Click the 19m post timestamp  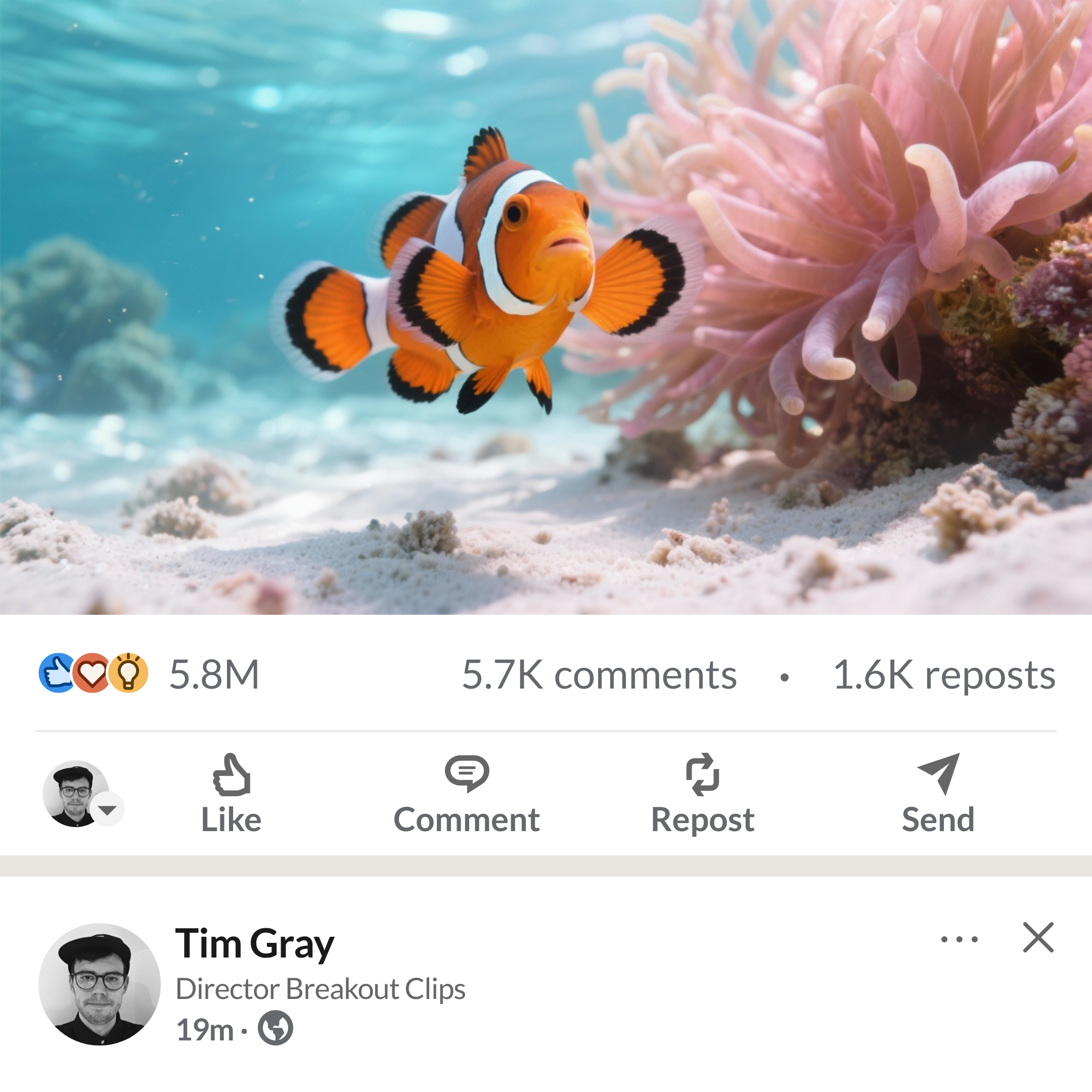click(205, 1029)
